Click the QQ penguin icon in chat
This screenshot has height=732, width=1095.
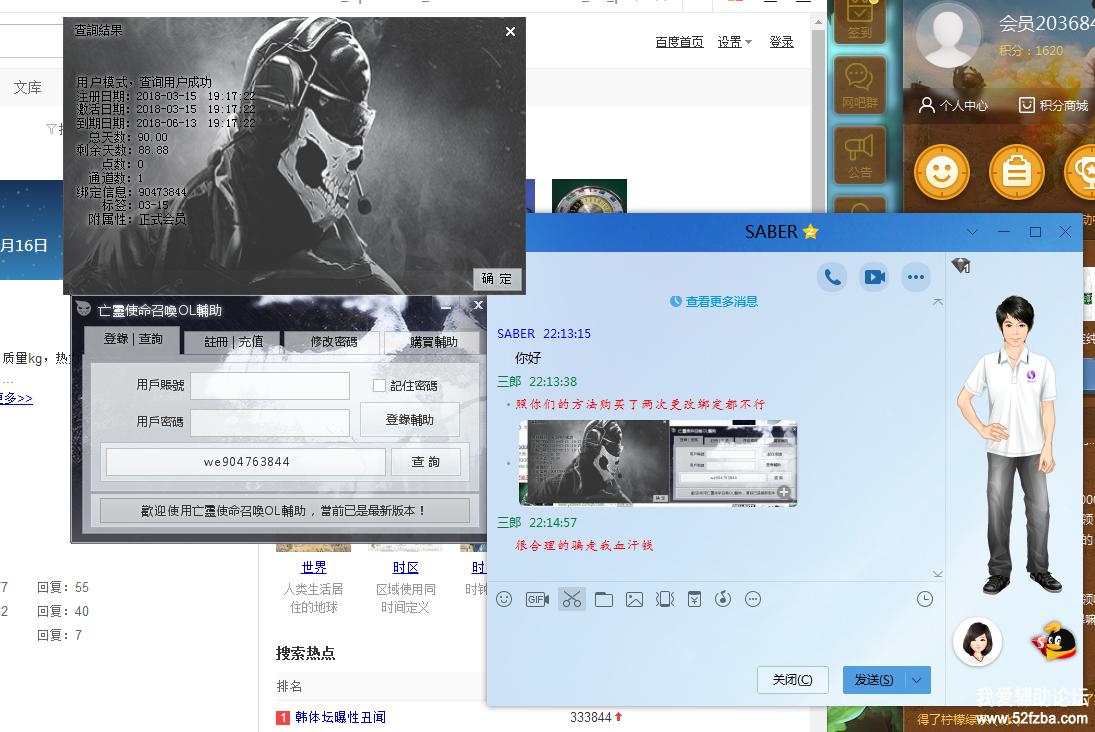tap(1053, 641)
